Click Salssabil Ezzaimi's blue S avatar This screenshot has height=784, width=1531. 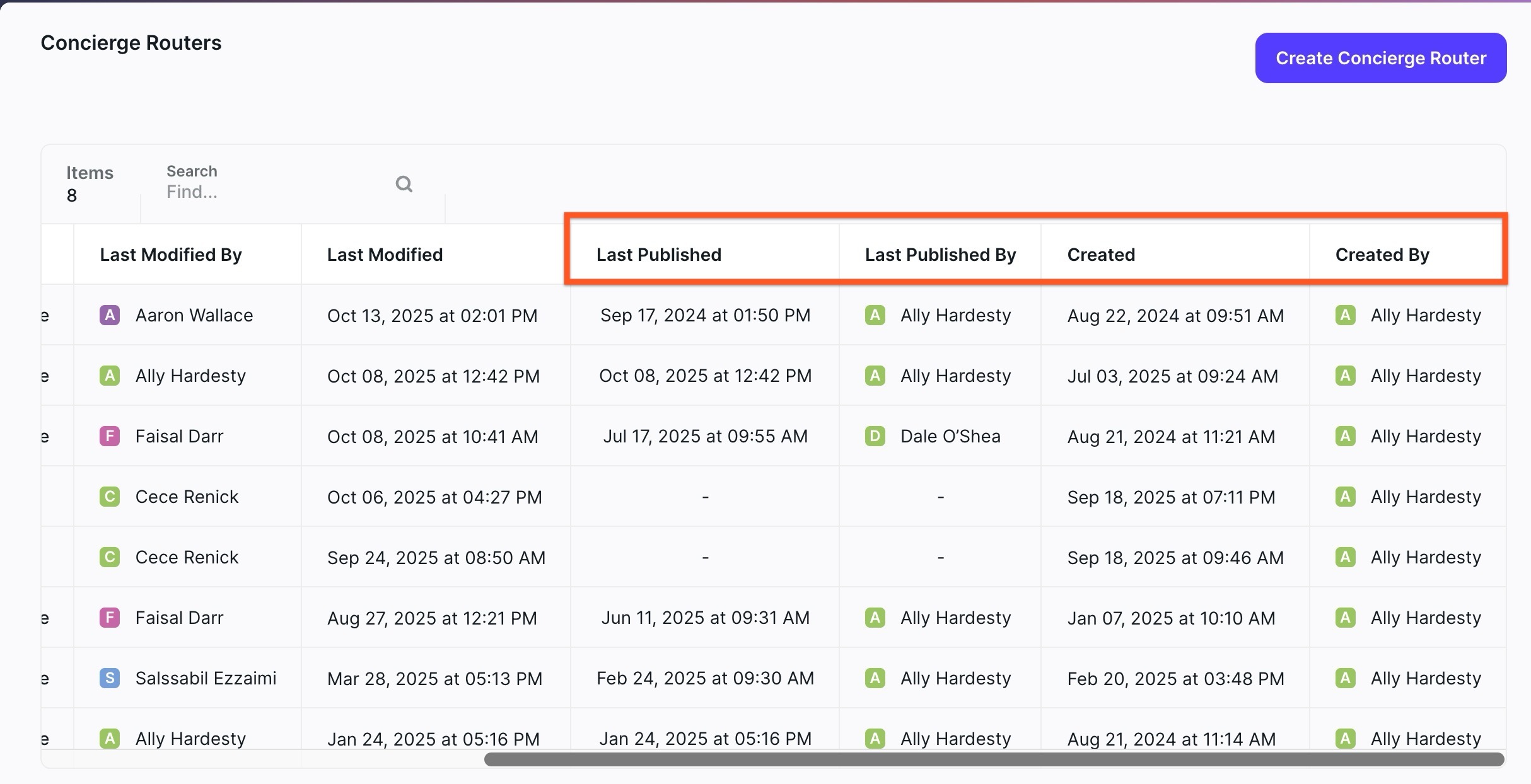[x=110, y=678]
